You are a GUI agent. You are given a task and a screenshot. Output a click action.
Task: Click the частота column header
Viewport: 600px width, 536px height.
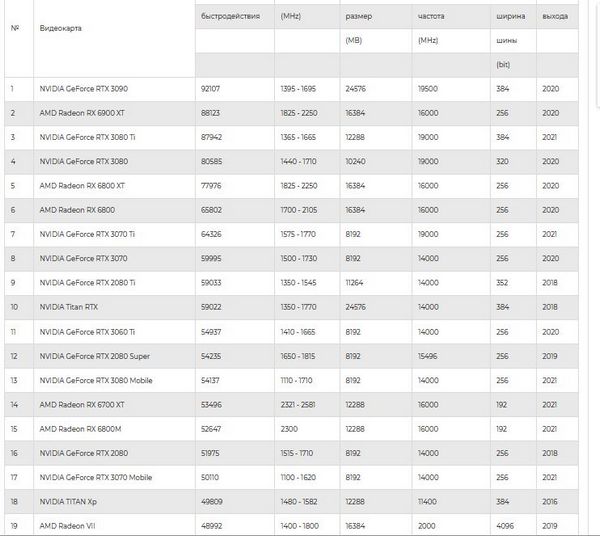pos(431,16)
